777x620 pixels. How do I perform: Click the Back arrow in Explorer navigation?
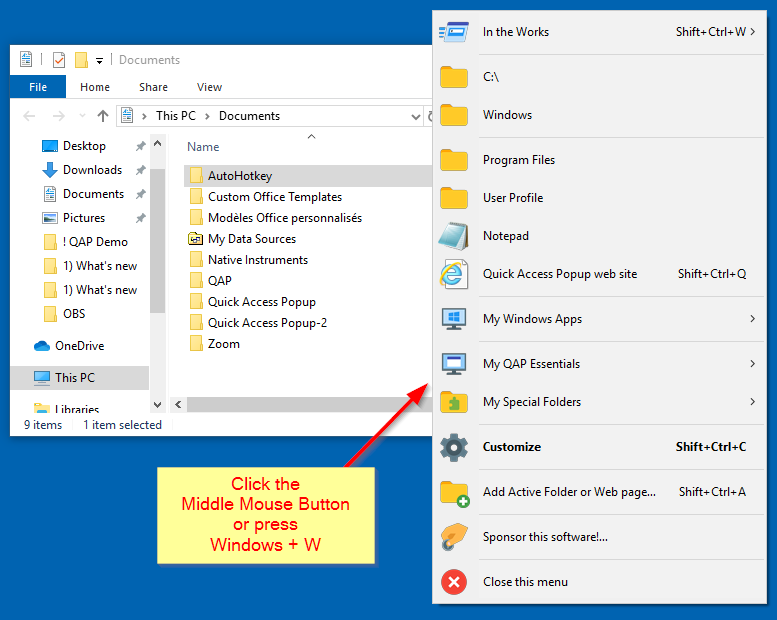click(29, 116)
